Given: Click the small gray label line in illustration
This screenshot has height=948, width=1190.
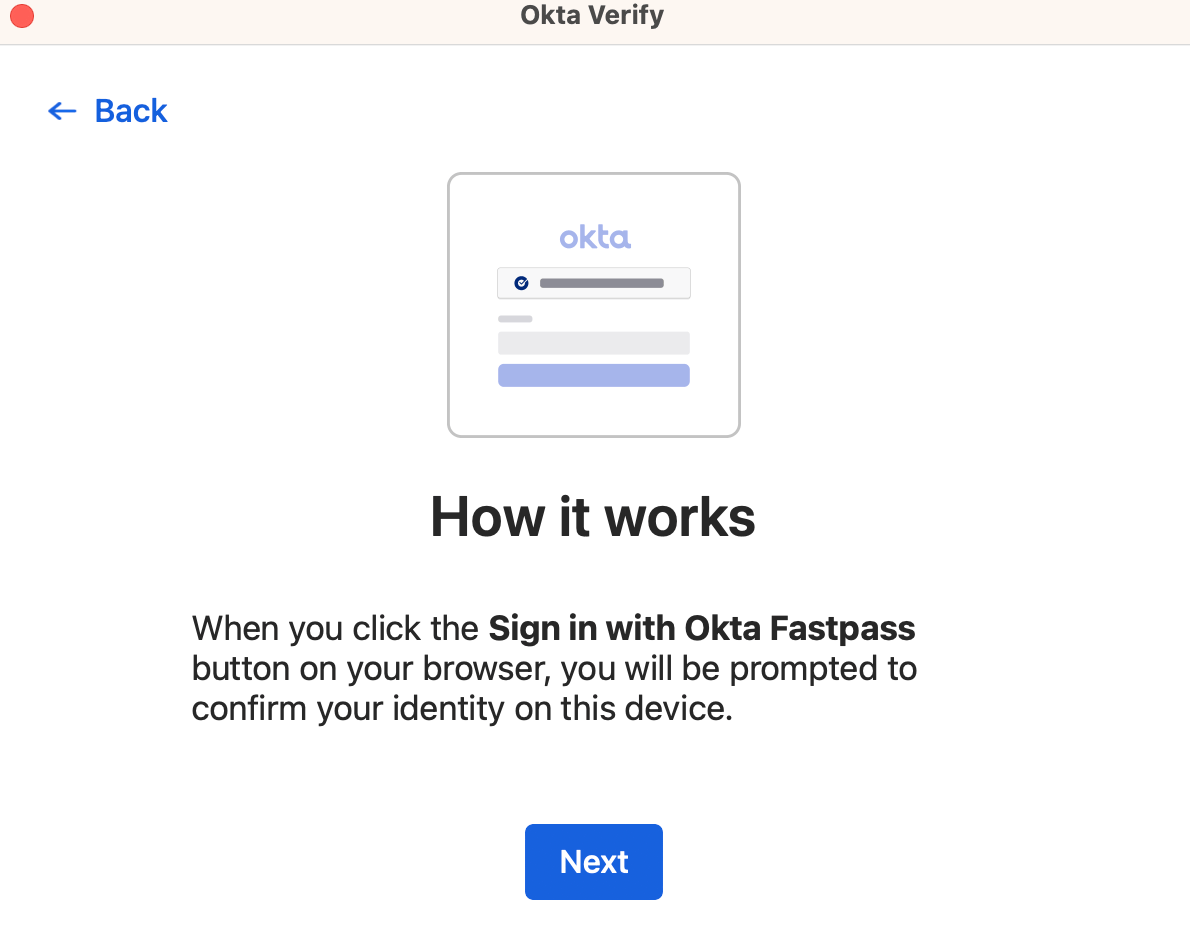Looking at the screenshot, I should 515,319.
